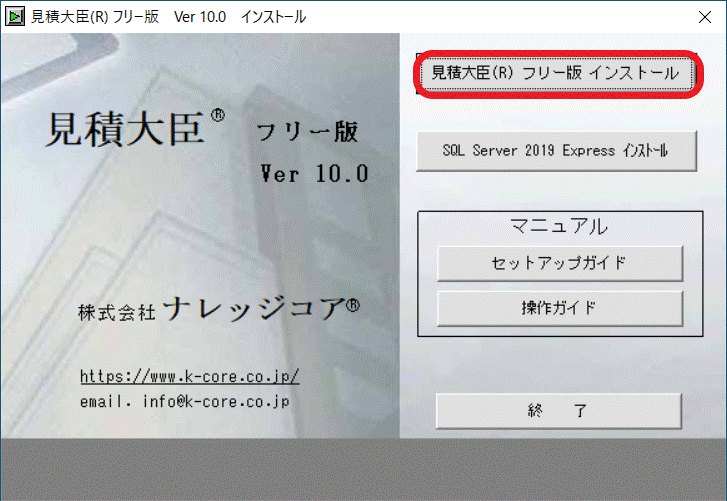The width and height of the screenshot is (727, 501).
Task: Start the 見積大臣(R) フリー版 インストール
Action: pos(555,74)
